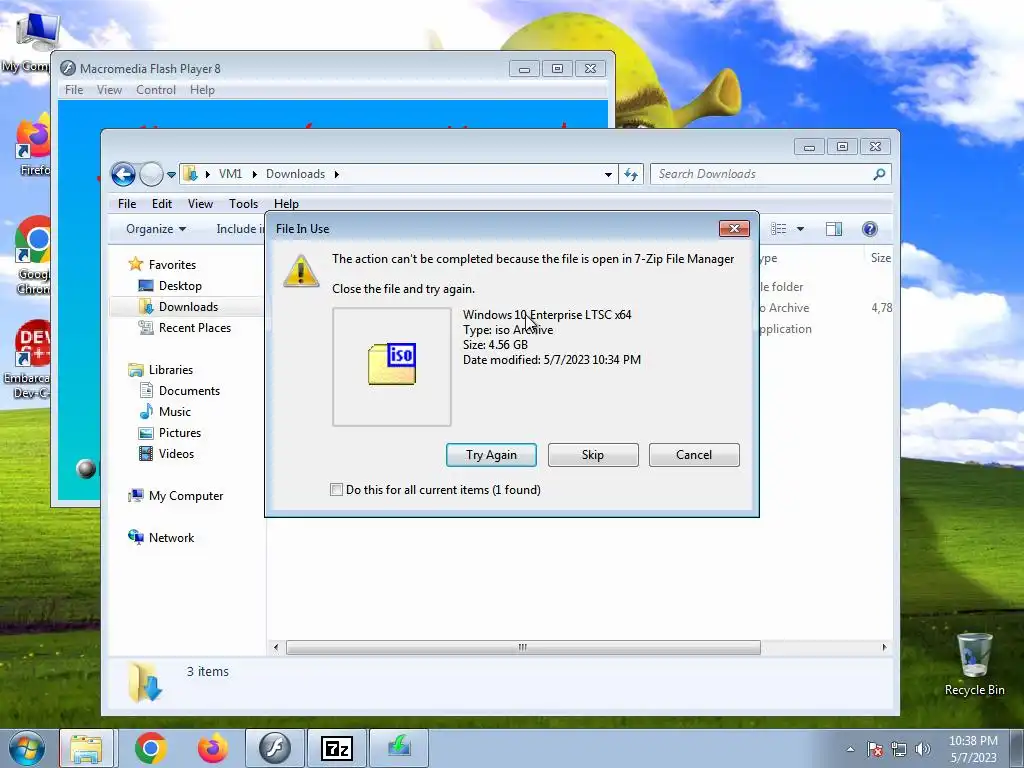1024x768 pixels.
Task: Click the change view icon
Action: coord(778,229)
